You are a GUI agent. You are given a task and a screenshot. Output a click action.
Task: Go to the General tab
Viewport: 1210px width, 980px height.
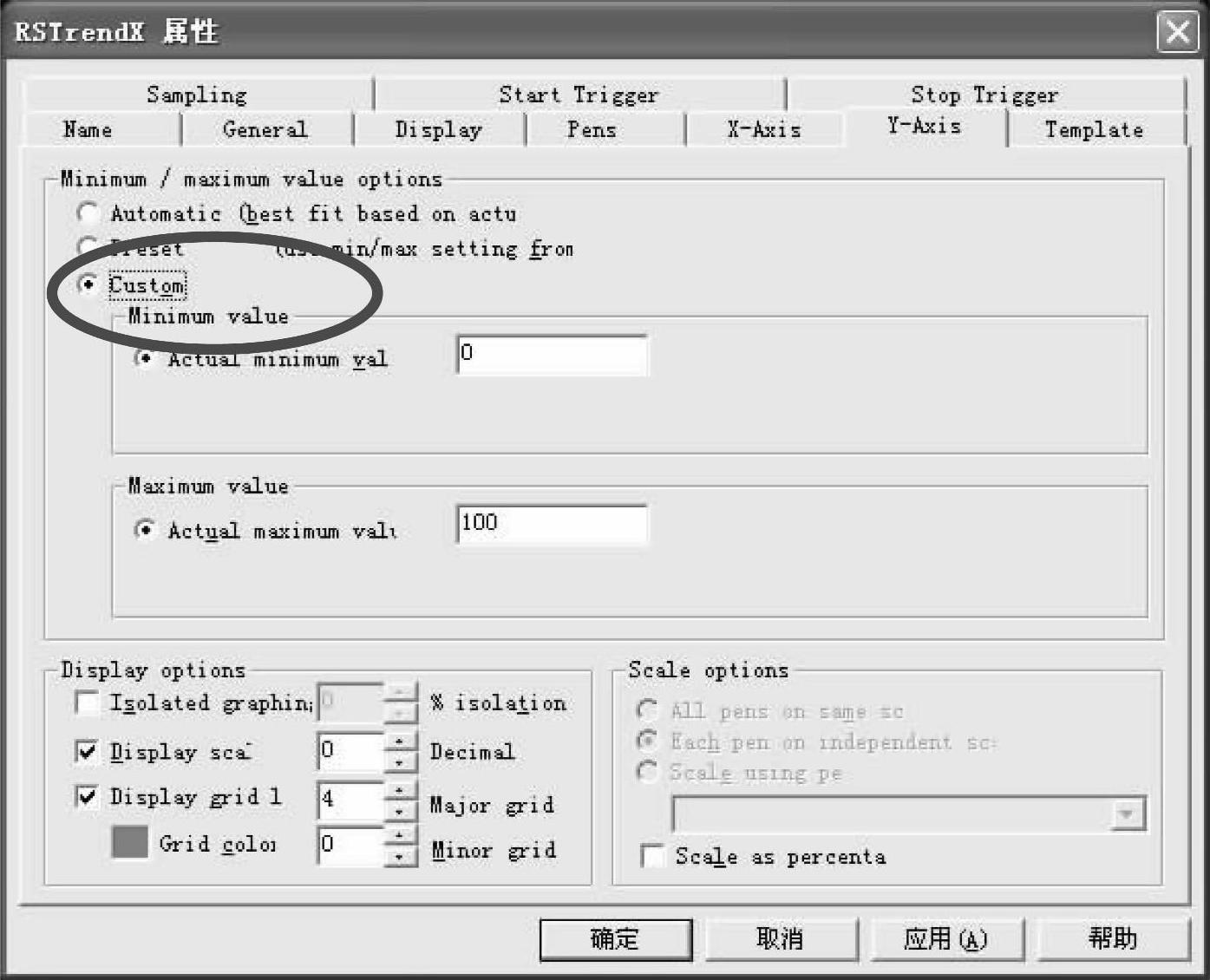(265, 129)
